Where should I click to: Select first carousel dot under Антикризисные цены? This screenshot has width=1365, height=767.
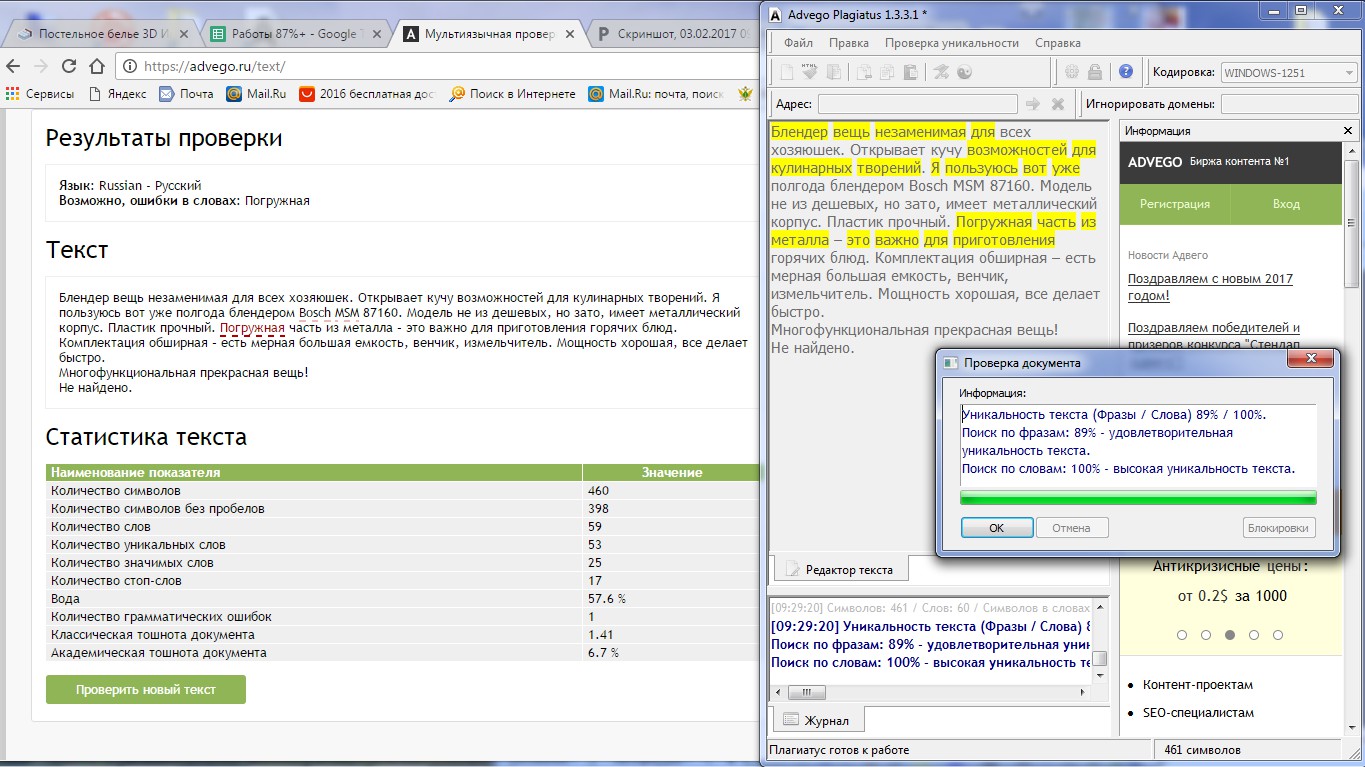tap(1182, 635)
